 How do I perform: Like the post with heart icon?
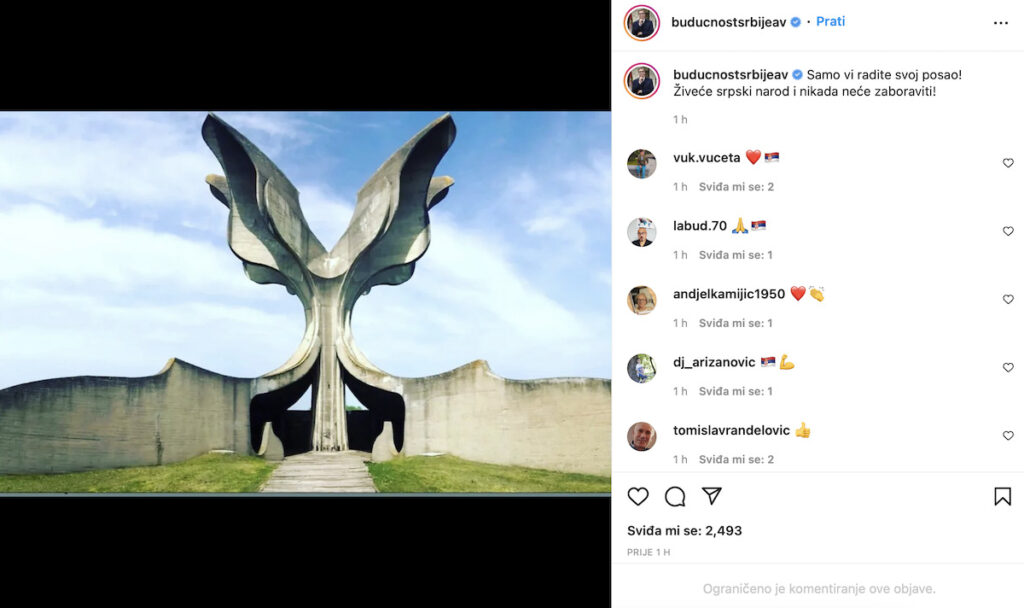638,496
